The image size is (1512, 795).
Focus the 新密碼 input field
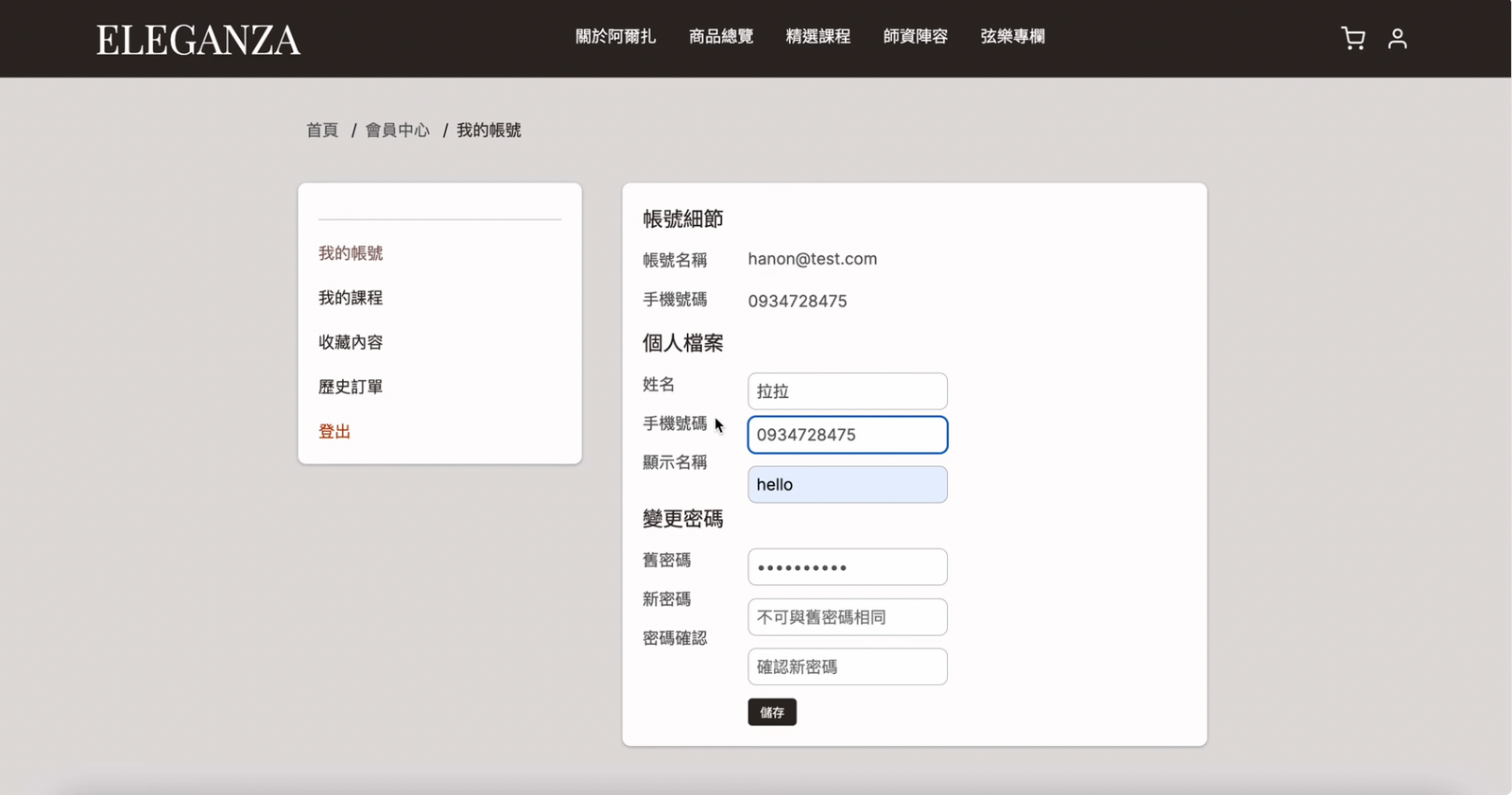[848, 617]
